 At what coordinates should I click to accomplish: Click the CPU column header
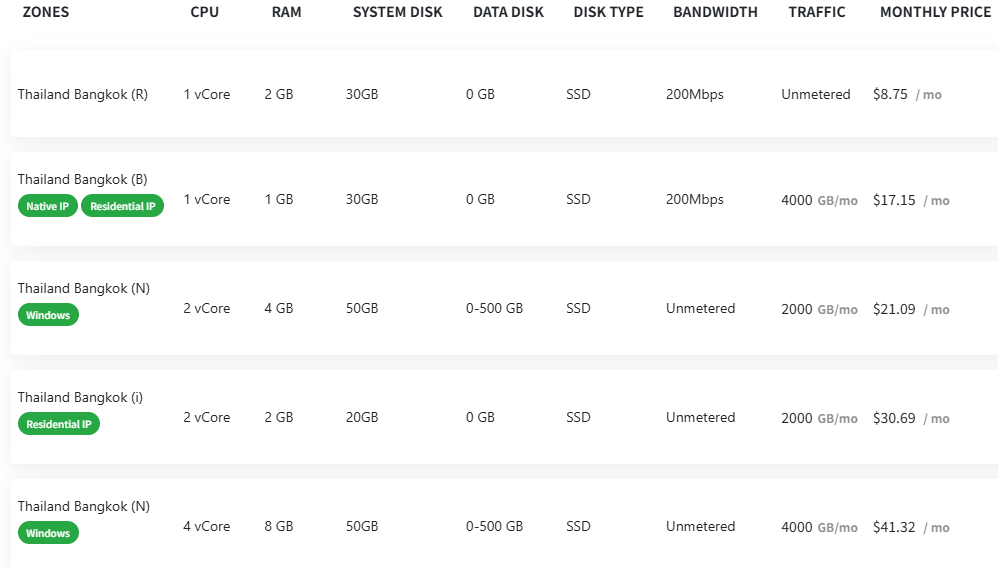204,12
